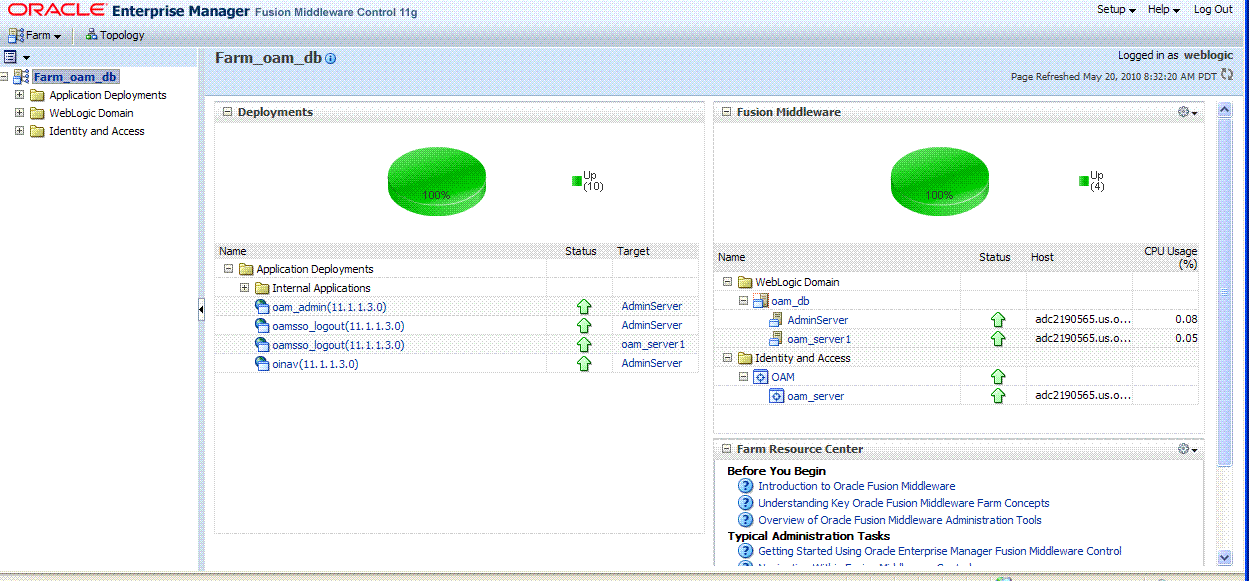Viewport: 1257px width, 581px height.
Task: Expand the Application Deployments tree node
Action: pyautogui.click(x=20, y=94)
